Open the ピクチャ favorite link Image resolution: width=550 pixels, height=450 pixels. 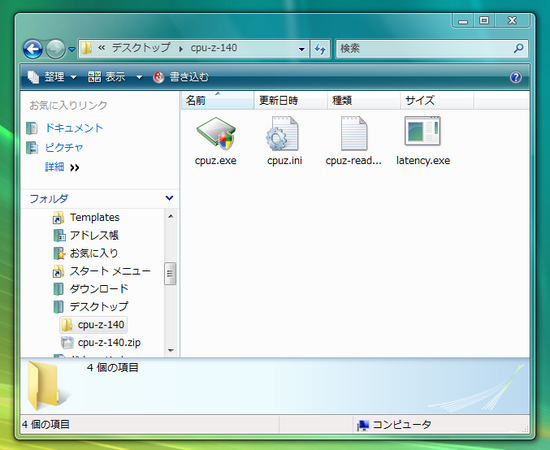[x=64, y=148]
